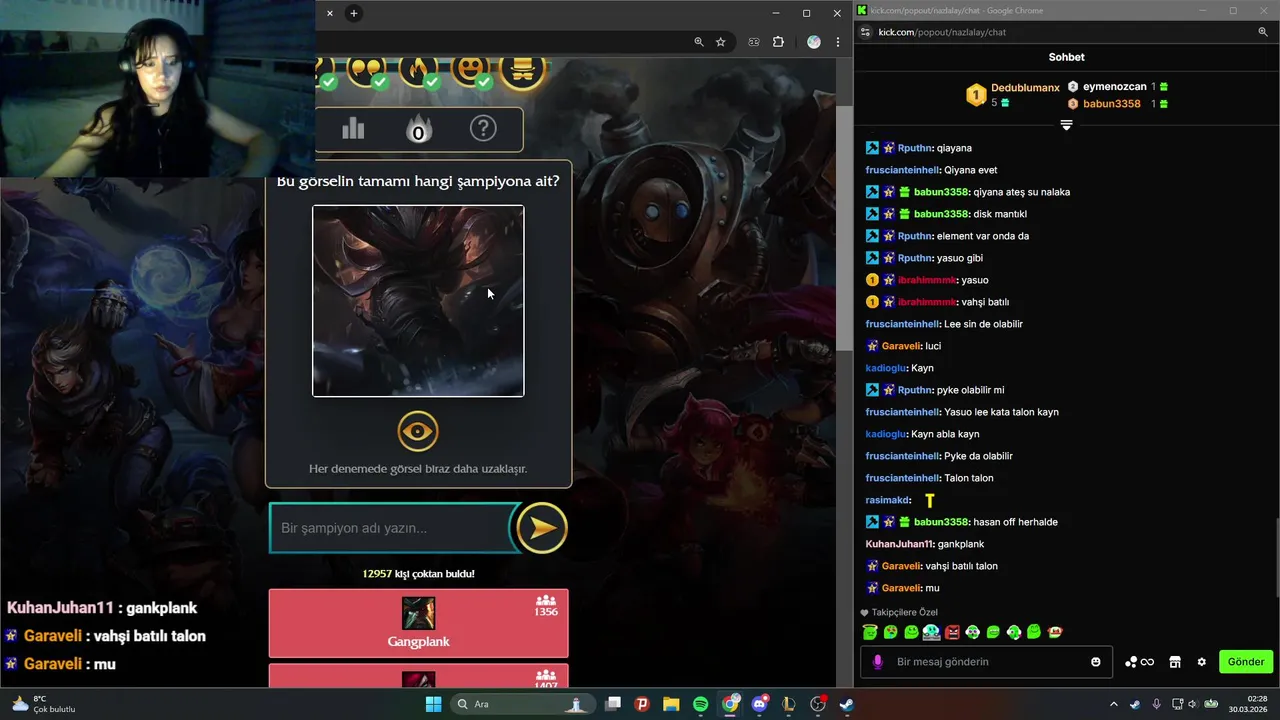Screen dimensions: 1280x720
Task: Open League of Legends client from taskbar
Action: pos(789,704)
